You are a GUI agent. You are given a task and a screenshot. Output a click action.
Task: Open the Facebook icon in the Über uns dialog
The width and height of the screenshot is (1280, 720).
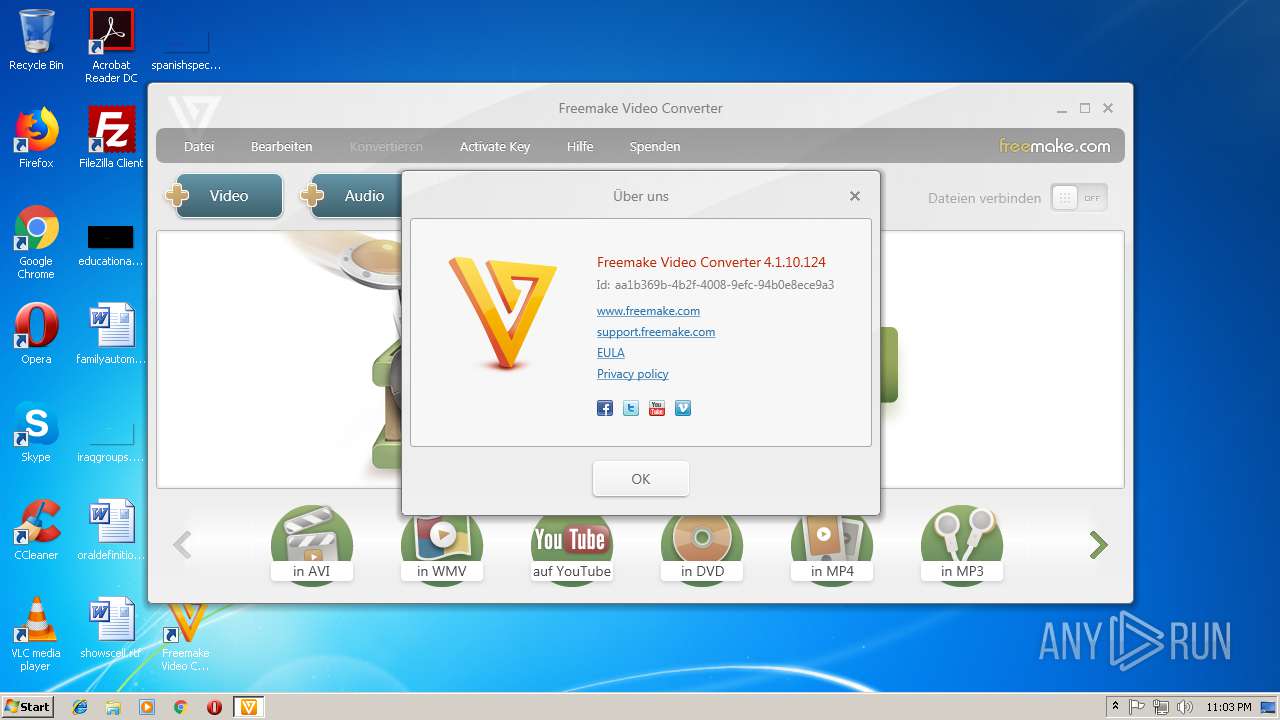coord(605,408)
